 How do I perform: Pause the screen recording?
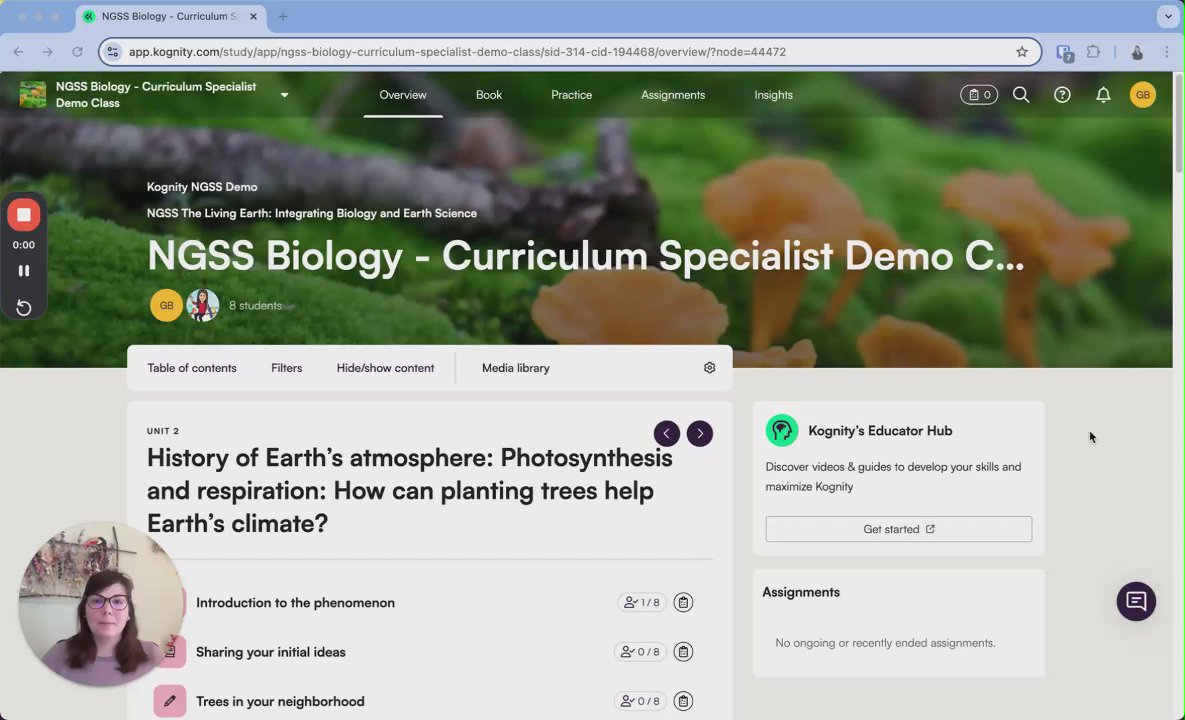click(x=23, y=270)
